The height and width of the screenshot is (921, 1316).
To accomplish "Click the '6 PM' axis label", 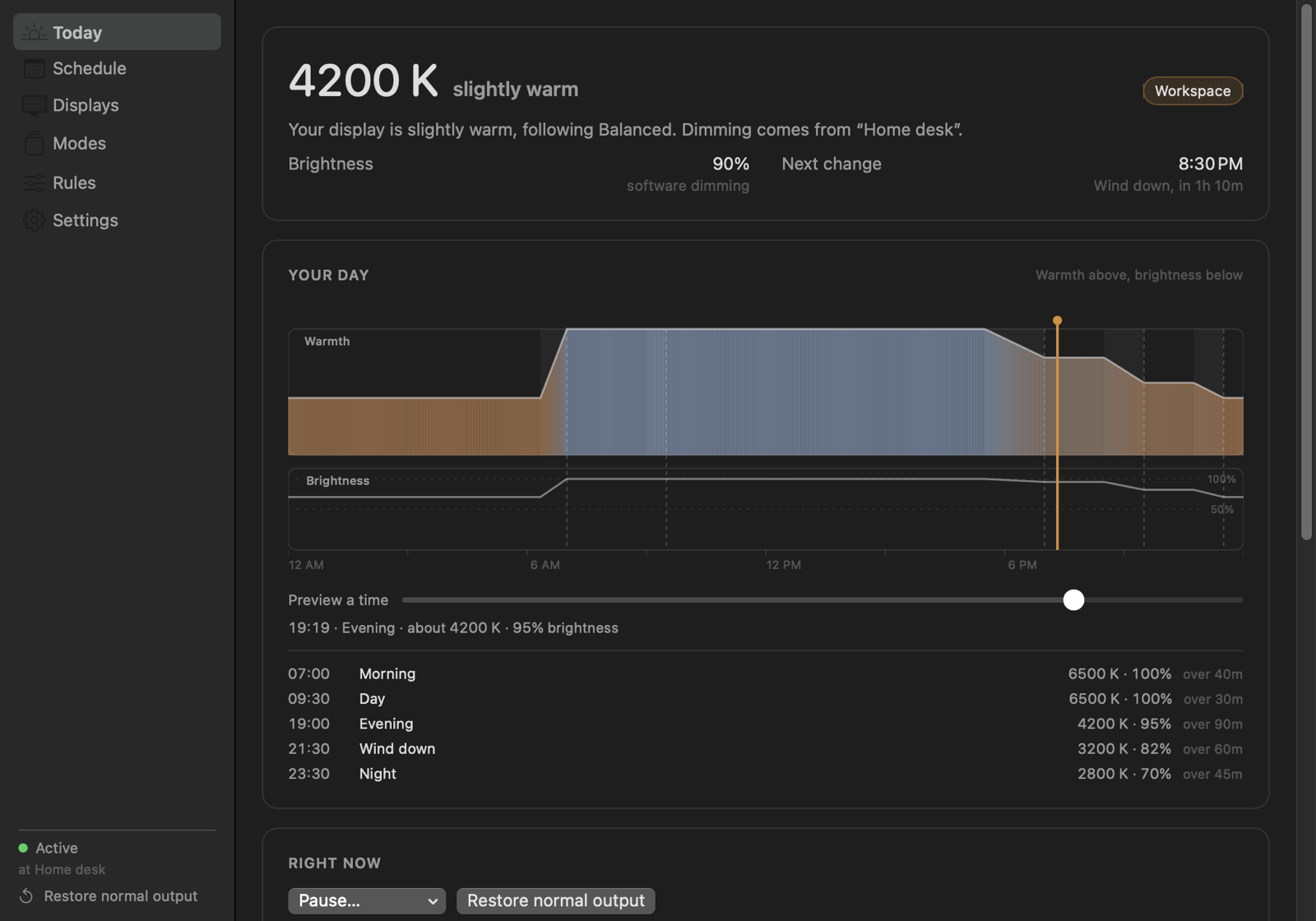I will tap(1022, 565).
